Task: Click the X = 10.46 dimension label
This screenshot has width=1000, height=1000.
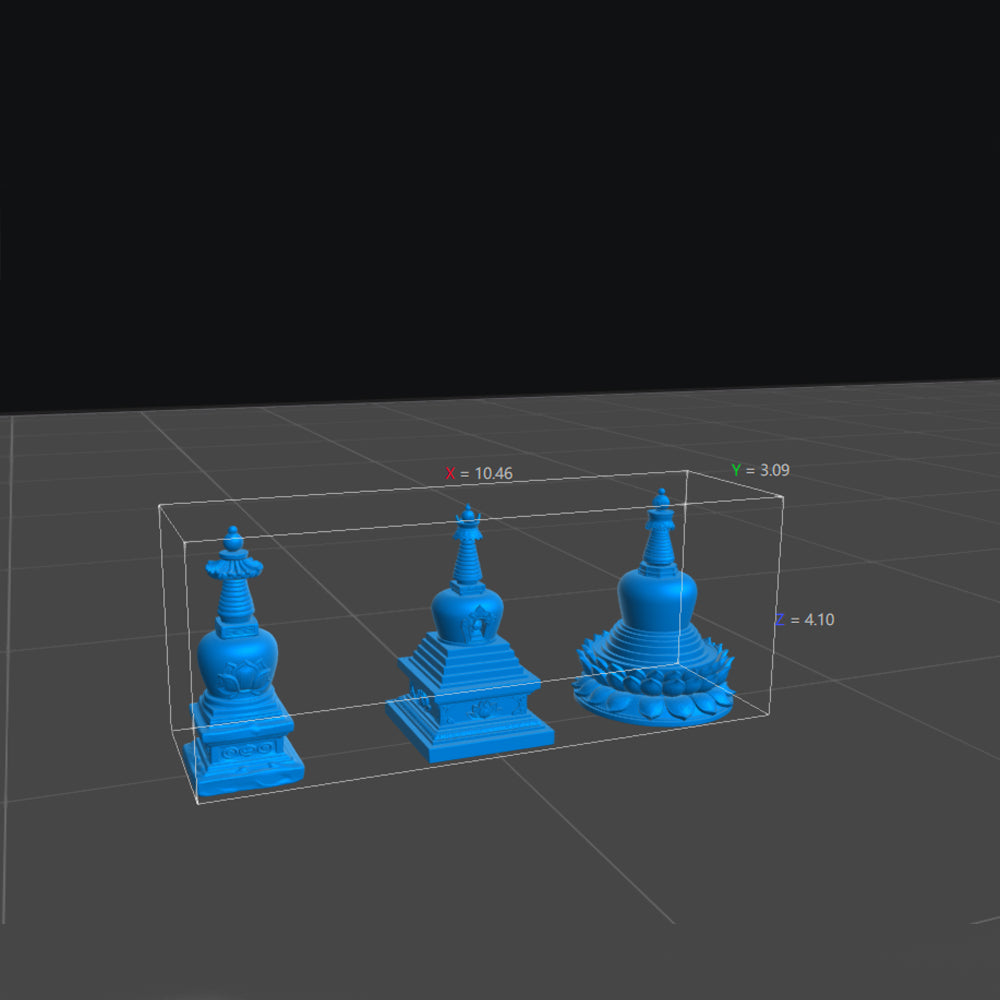Action: [479, 473]
